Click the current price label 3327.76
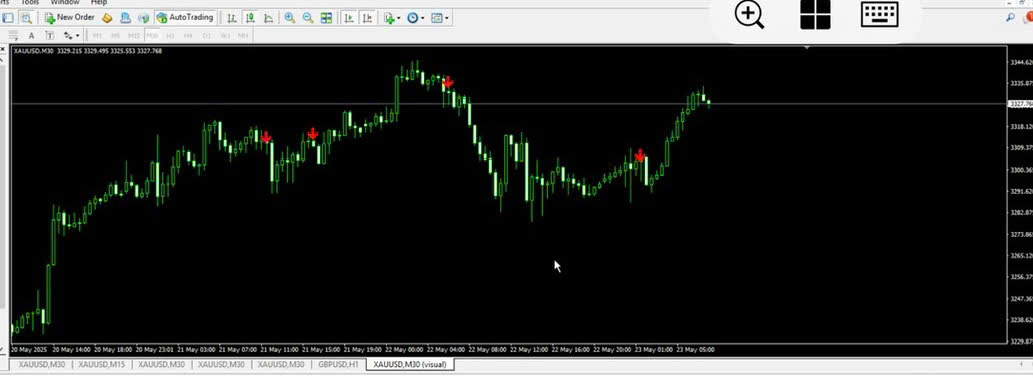1033x378 pixels. (1020, 104)
